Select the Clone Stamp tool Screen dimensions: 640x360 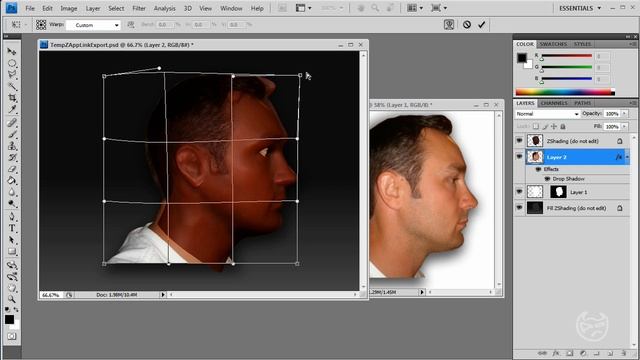tap(11, 146)
